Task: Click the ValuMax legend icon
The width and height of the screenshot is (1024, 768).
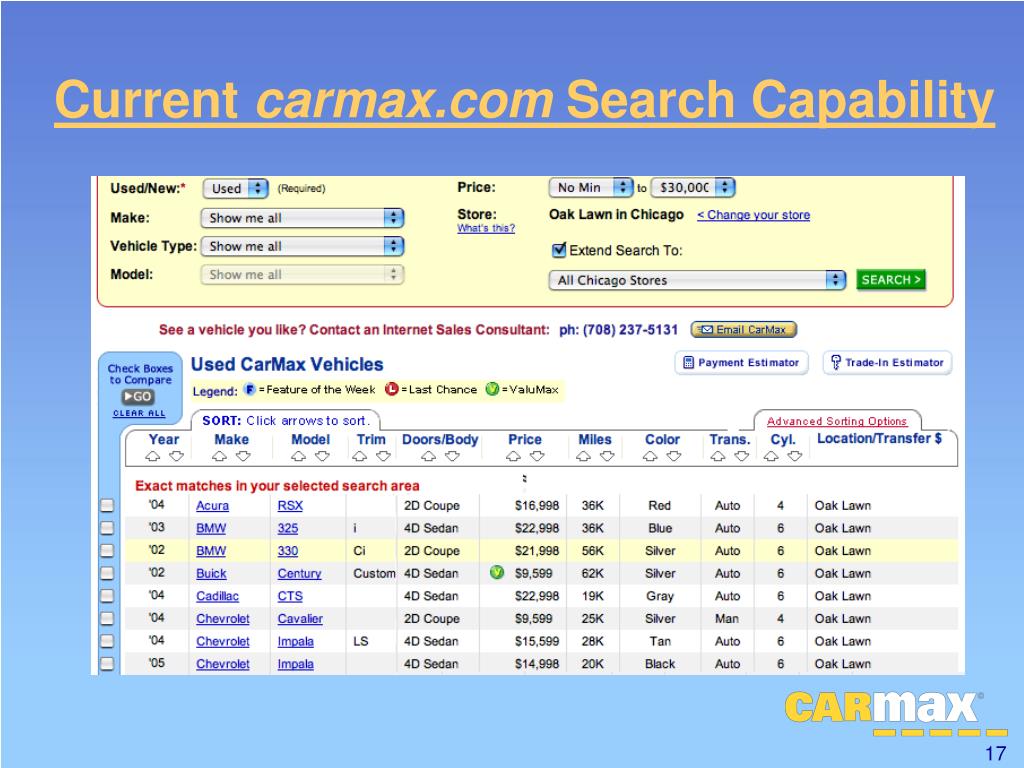Action: pos(492,389)
